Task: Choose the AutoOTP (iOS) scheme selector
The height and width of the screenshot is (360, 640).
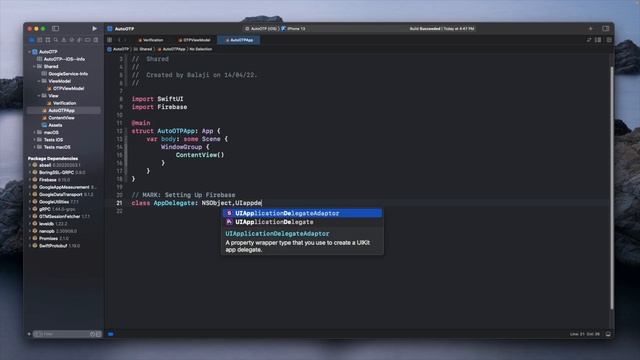Action: coord(261,29)
